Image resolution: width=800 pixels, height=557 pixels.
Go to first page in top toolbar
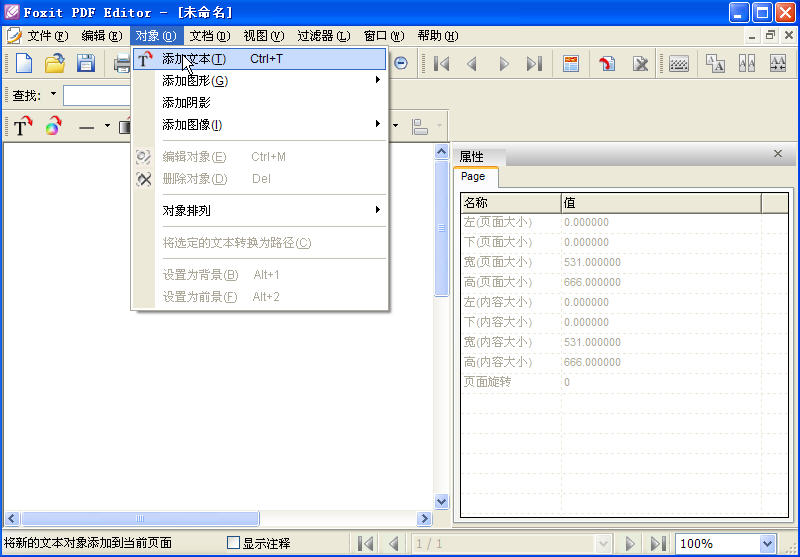(441, 64)
